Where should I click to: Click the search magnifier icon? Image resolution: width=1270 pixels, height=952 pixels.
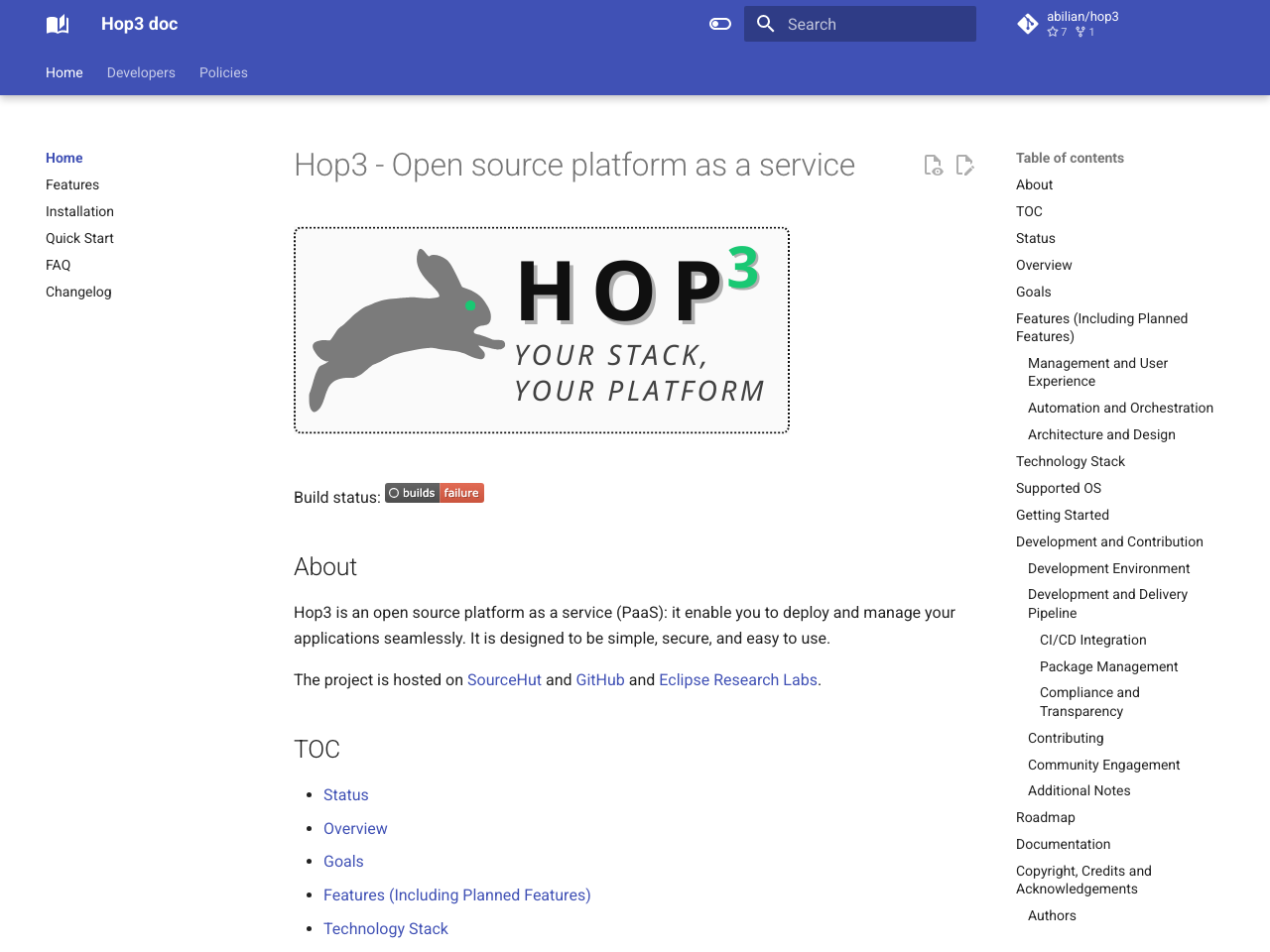point(764,23)
